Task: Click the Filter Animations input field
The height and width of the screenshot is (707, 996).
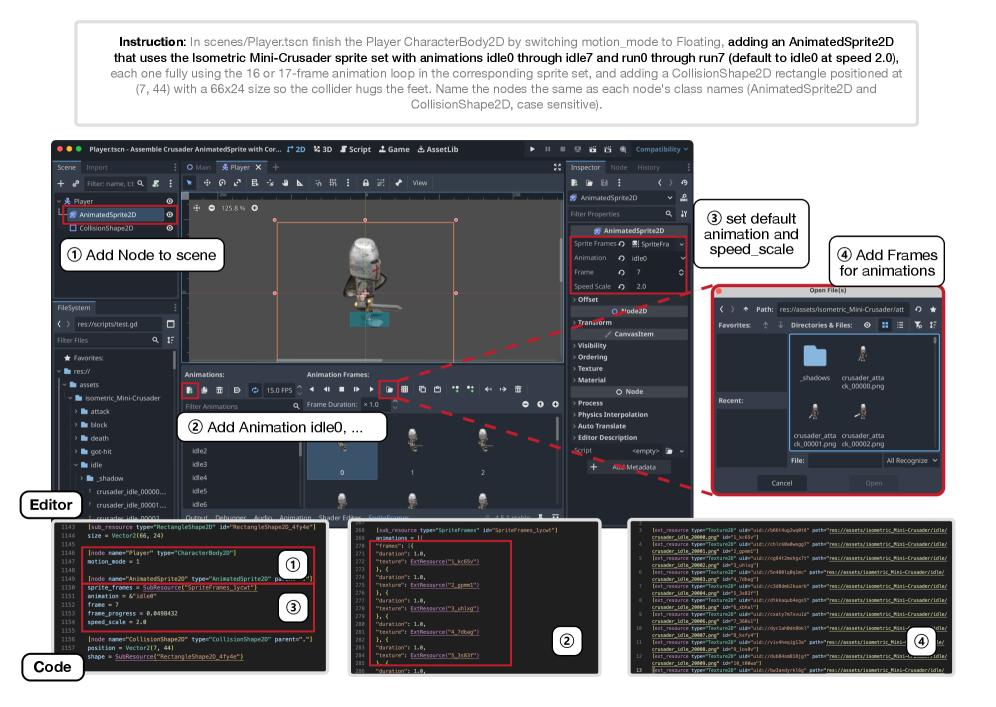Action: 241,407
